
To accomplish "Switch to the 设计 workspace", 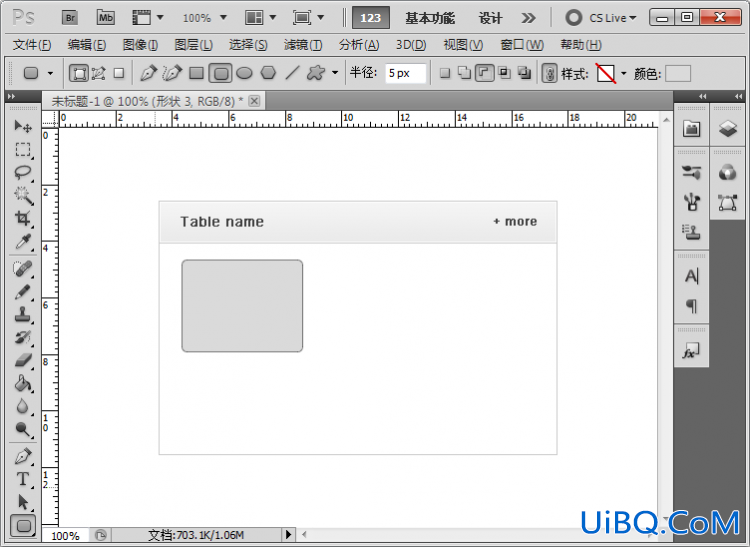I will pyautogui.click(x=490, y=18).
